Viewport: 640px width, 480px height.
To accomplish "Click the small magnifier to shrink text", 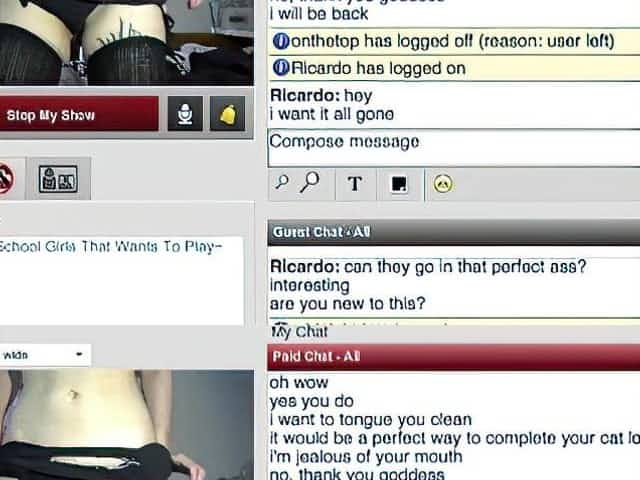I will pyautogui.click(x=282, y=183).
